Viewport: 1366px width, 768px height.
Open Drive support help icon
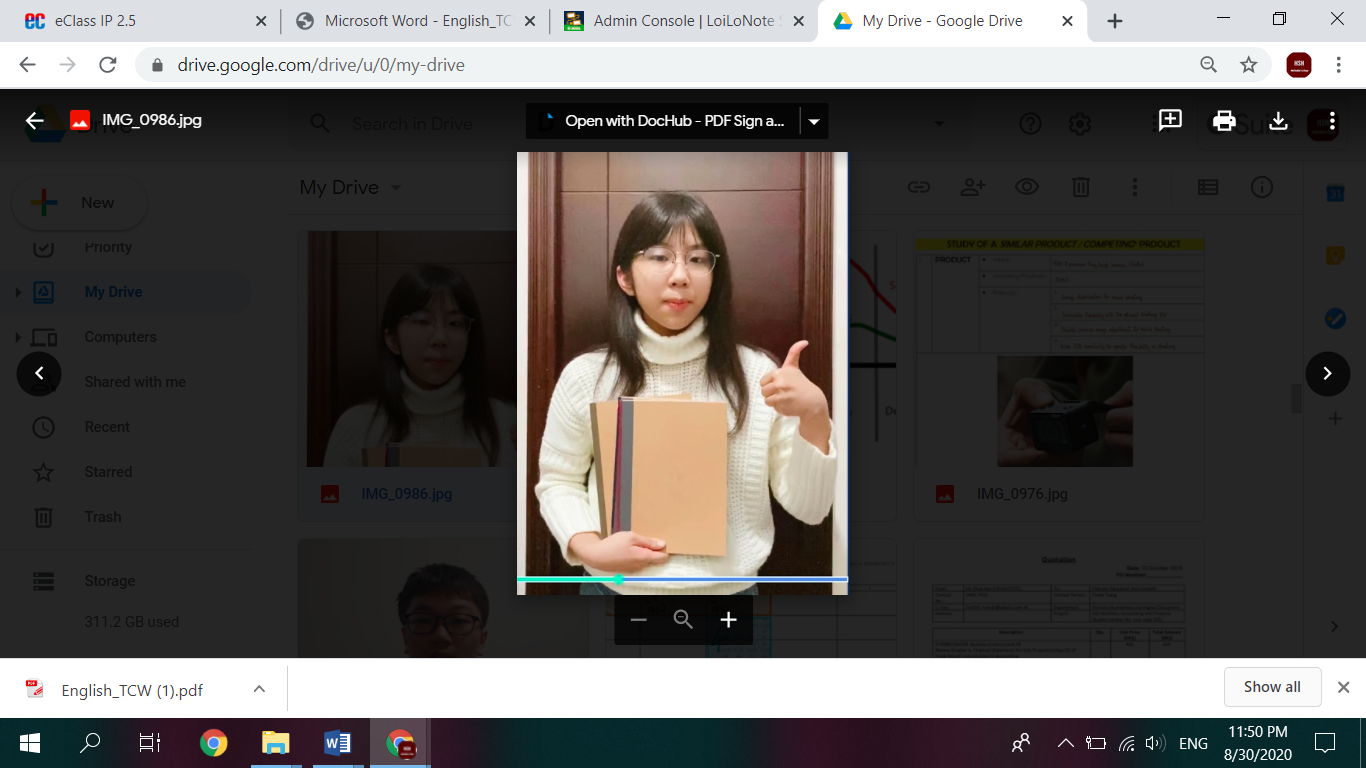(1030, 124)
